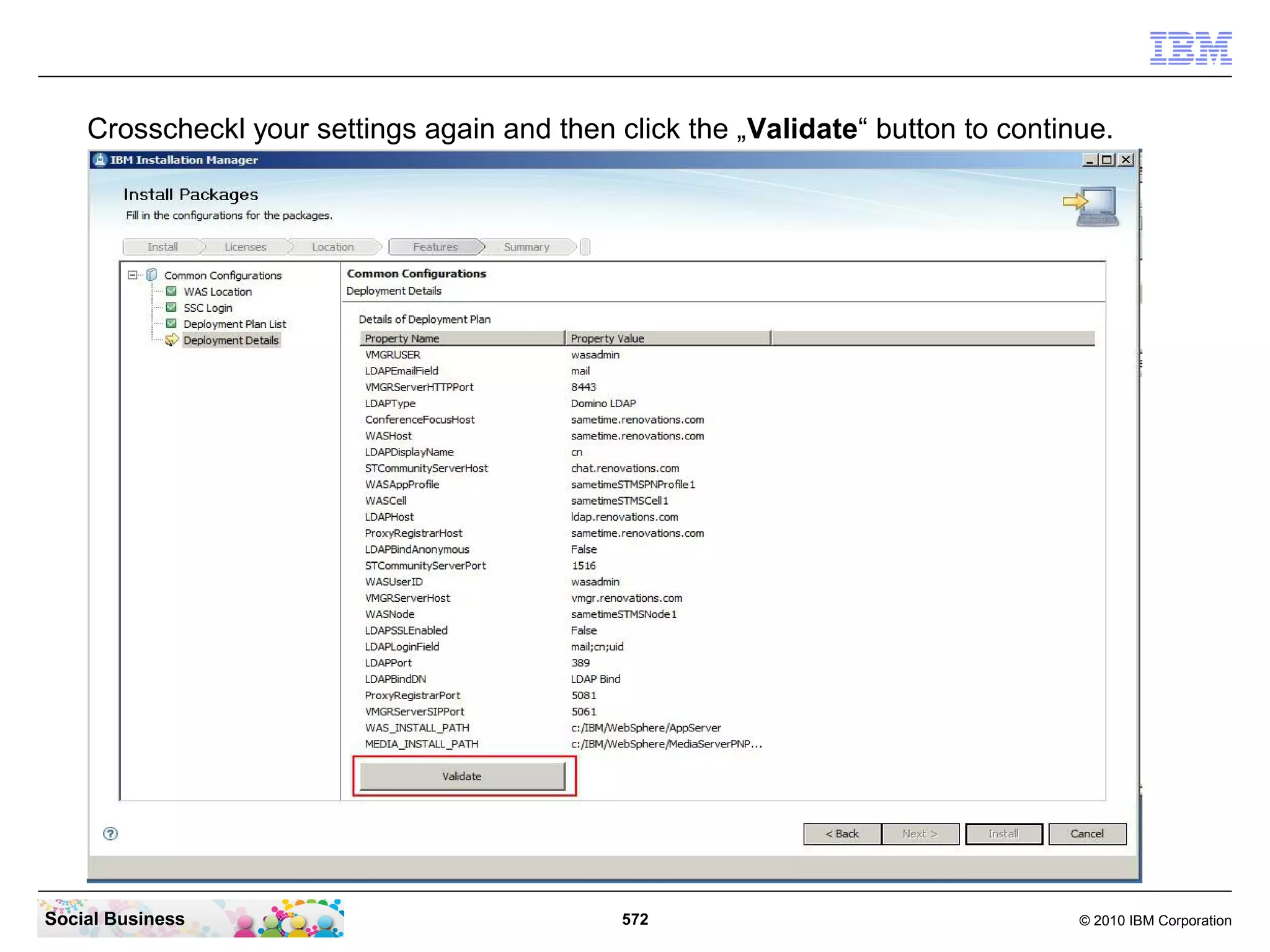Click the install computer arrow graphic

pos(1093,206)
